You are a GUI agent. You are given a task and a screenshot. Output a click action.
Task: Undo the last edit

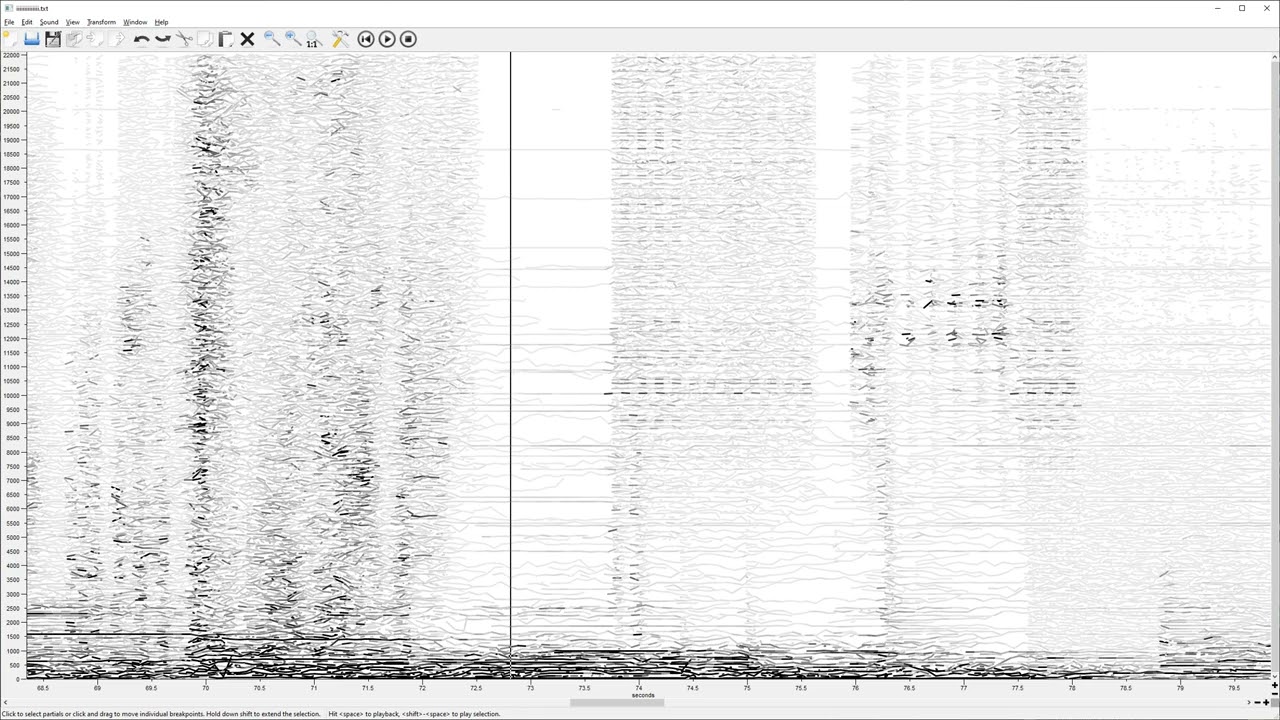[142, 39]
